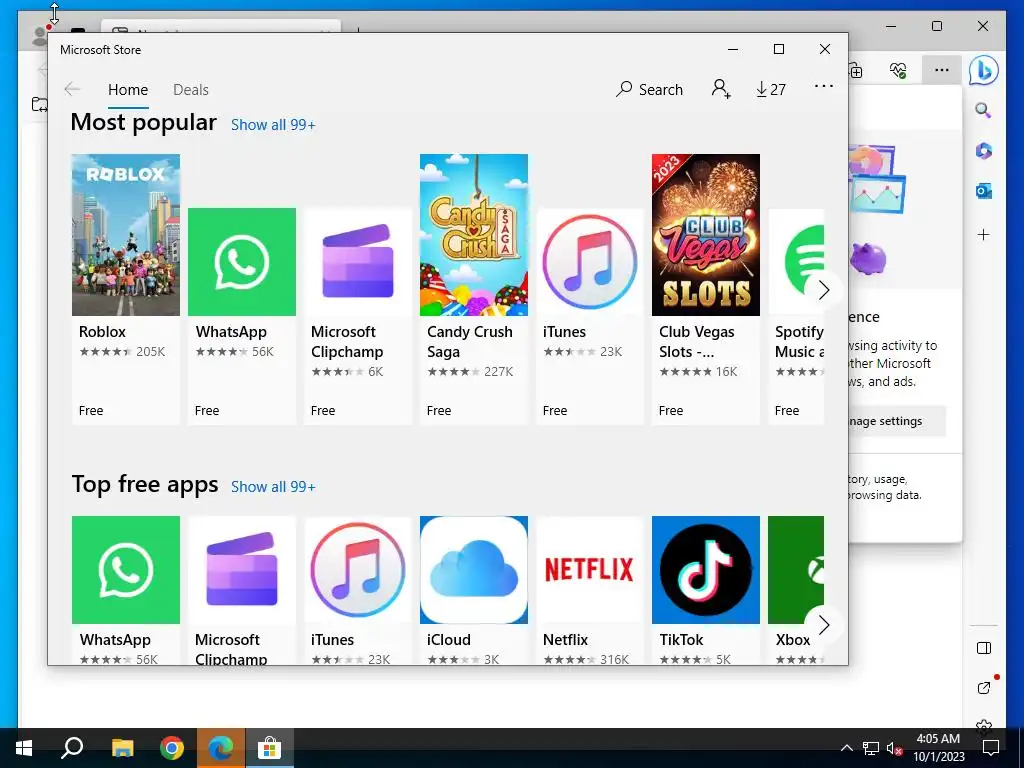Image resolution: width=1024 pixels, height=768 pixels.
Task: Click Manage settings button in Edge panel
Action: click(896, 421)
